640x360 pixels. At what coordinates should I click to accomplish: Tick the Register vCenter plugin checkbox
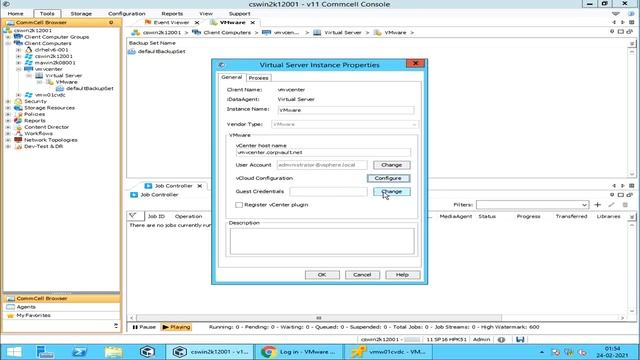pyautogui.click(x=239, y=205)
